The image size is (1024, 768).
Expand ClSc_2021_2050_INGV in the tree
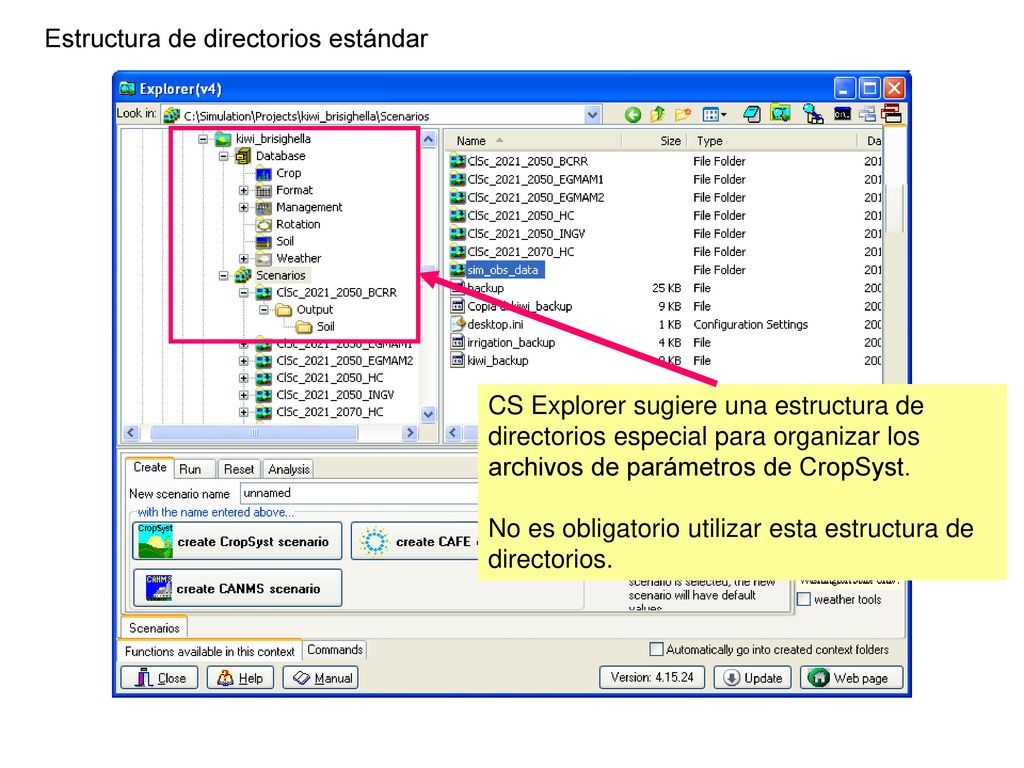[x=244, y=395]
